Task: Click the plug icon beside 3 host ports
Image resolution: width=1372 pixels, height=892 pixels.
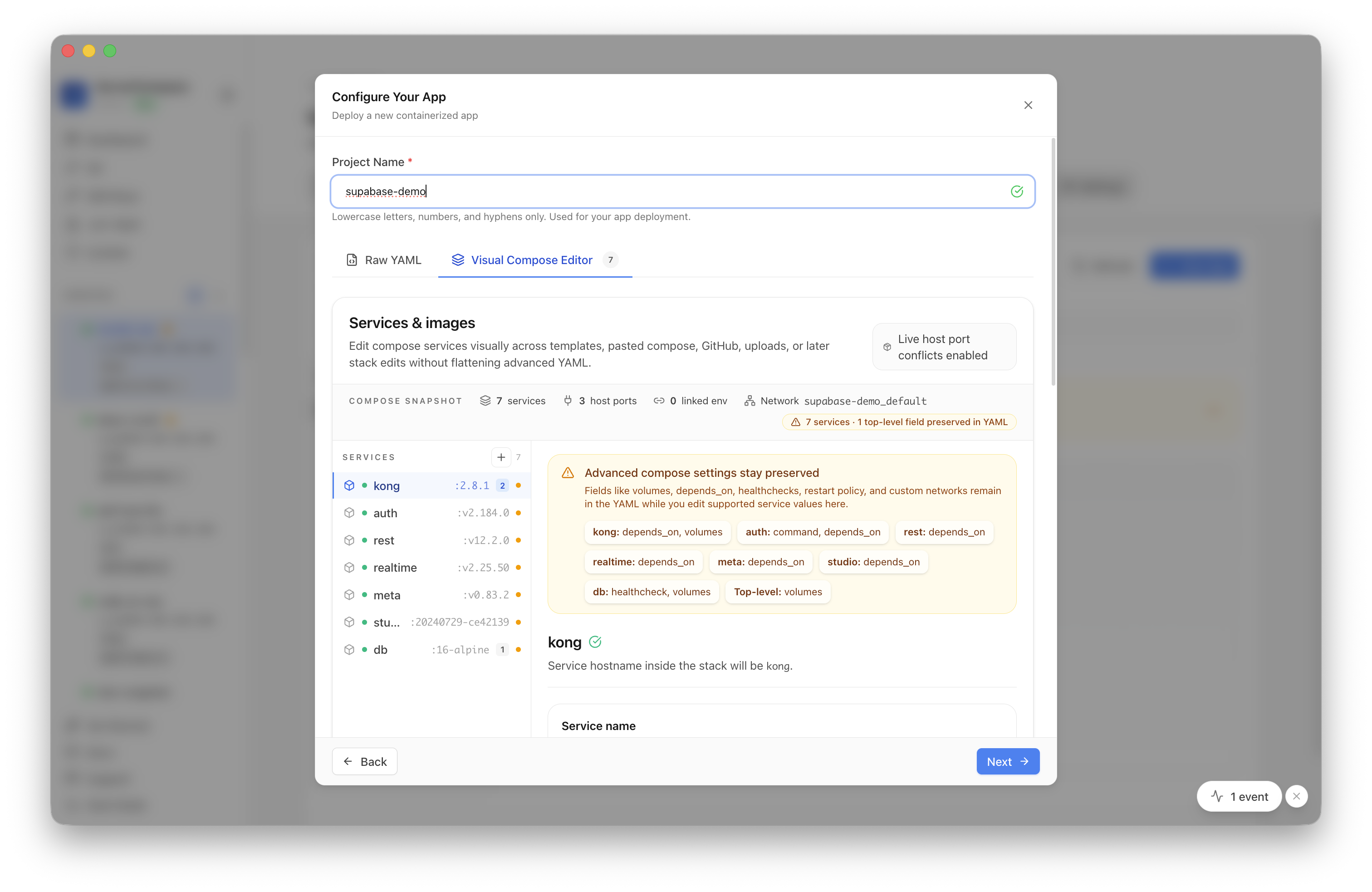Action: (568, 401)
